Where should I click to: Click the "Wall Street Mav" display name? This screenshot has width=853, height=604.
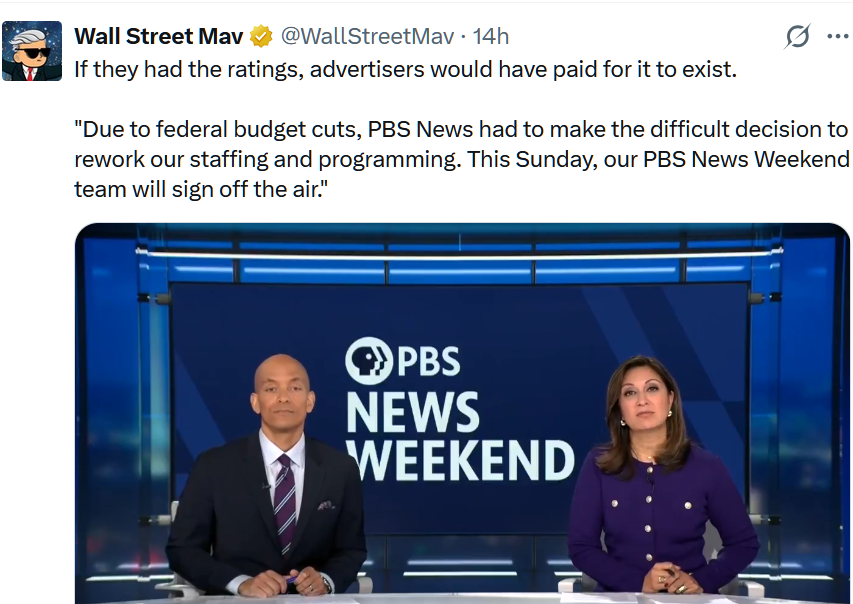click(x=160, y=37)
